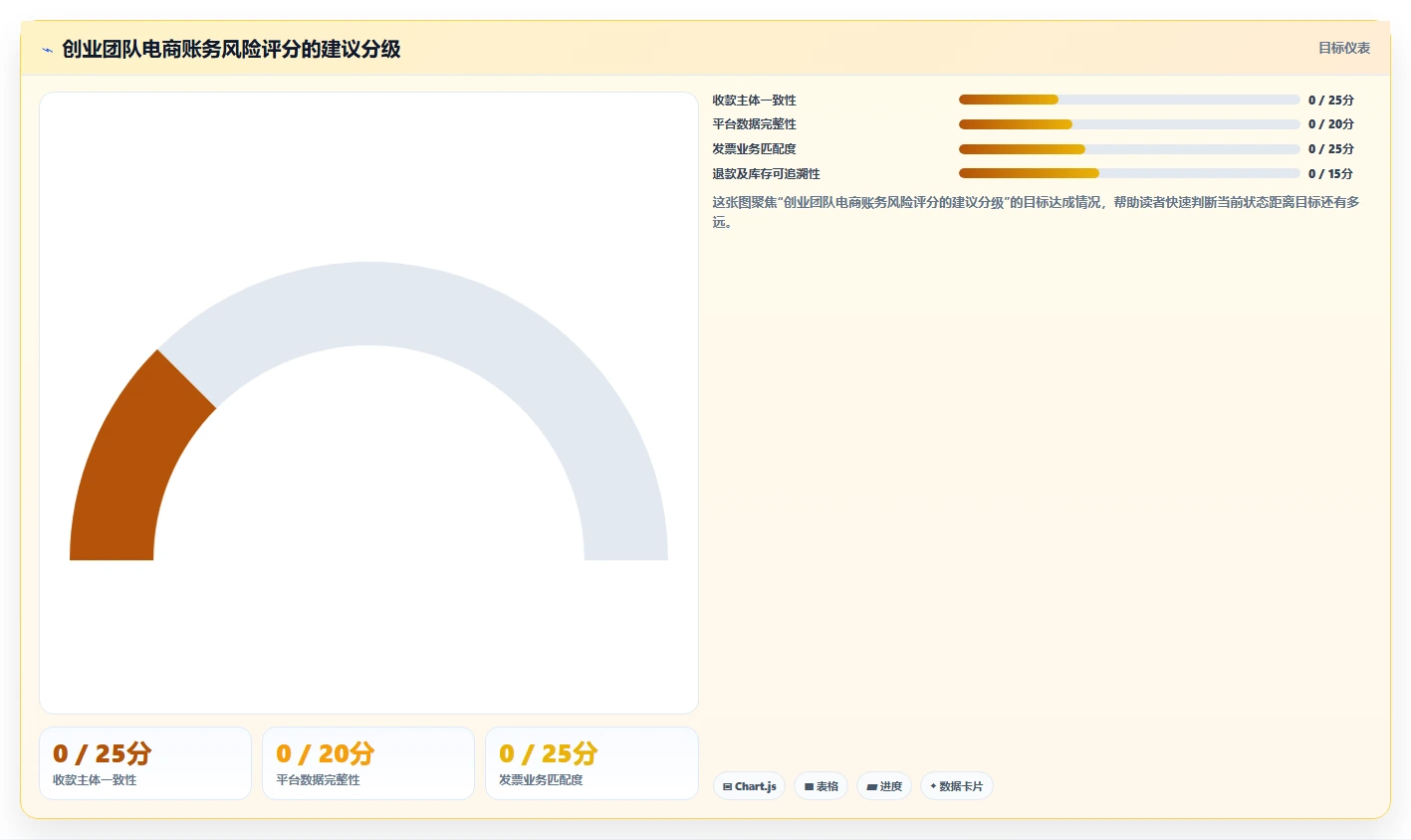Click the 发票业务匹配度 progress bar
1411x840 pixels.
point(1129,149)
